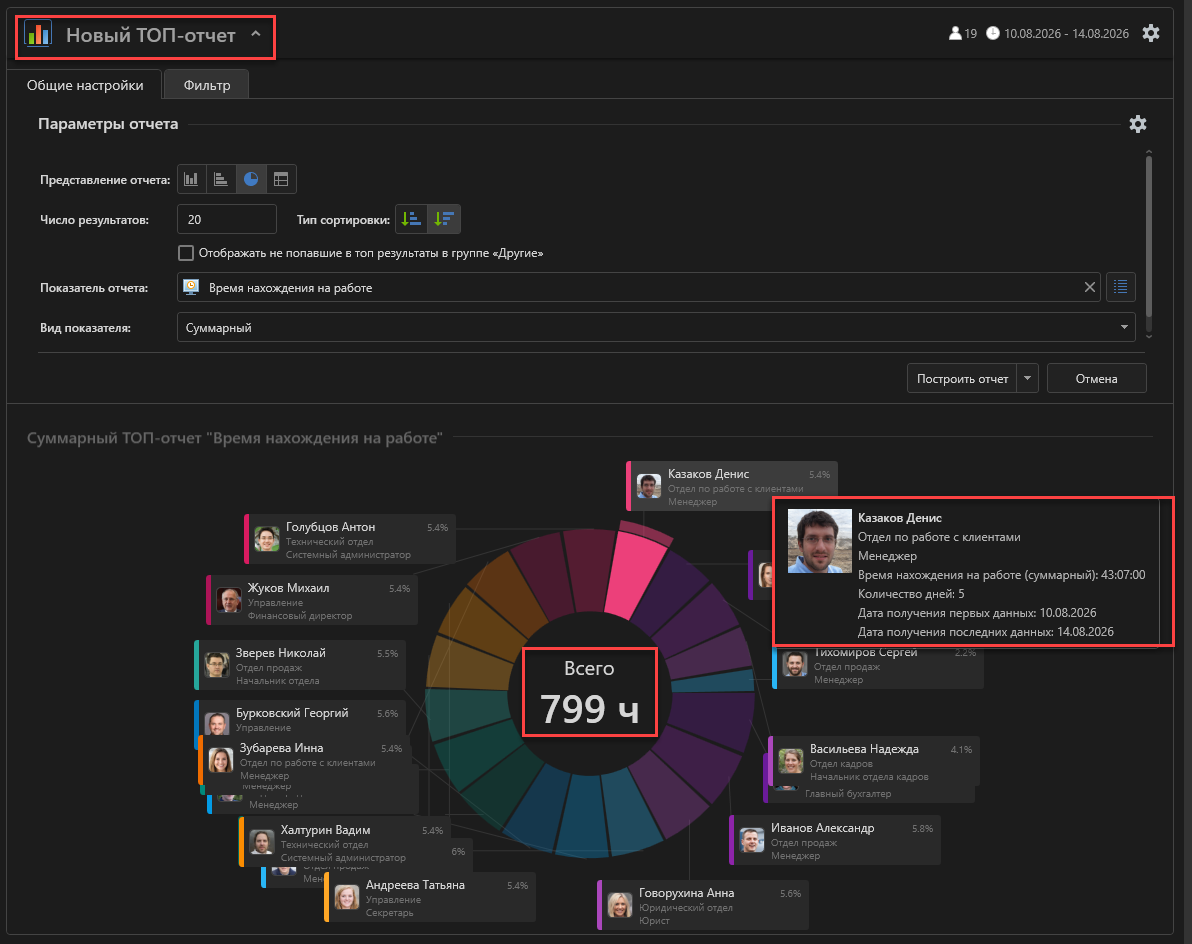Clear the Показатель отчета field with X
This screenshot has width=1192, height=944.
tap(1089, 287)
